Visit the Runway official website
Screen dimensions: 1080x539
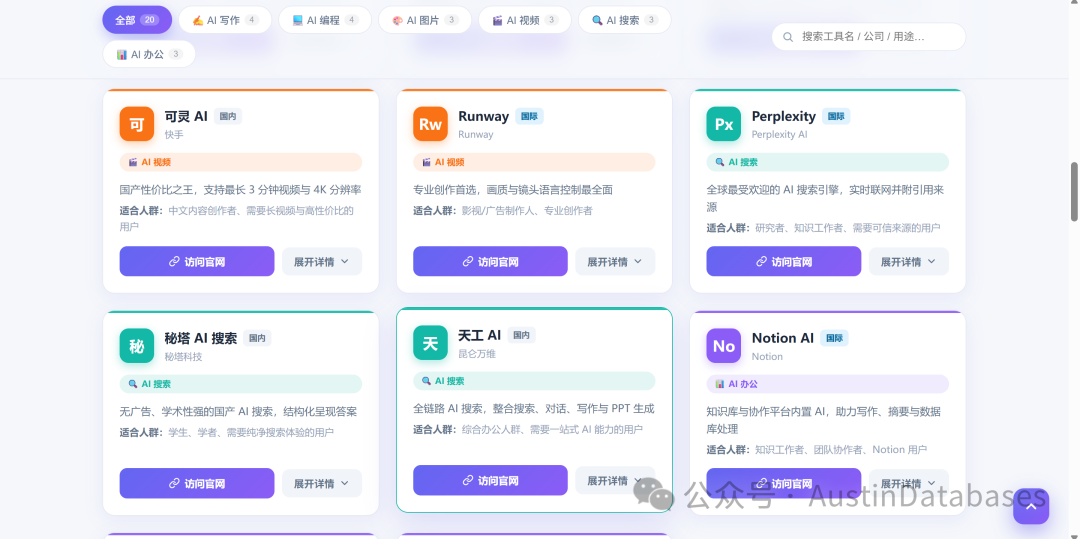(490, 262)
